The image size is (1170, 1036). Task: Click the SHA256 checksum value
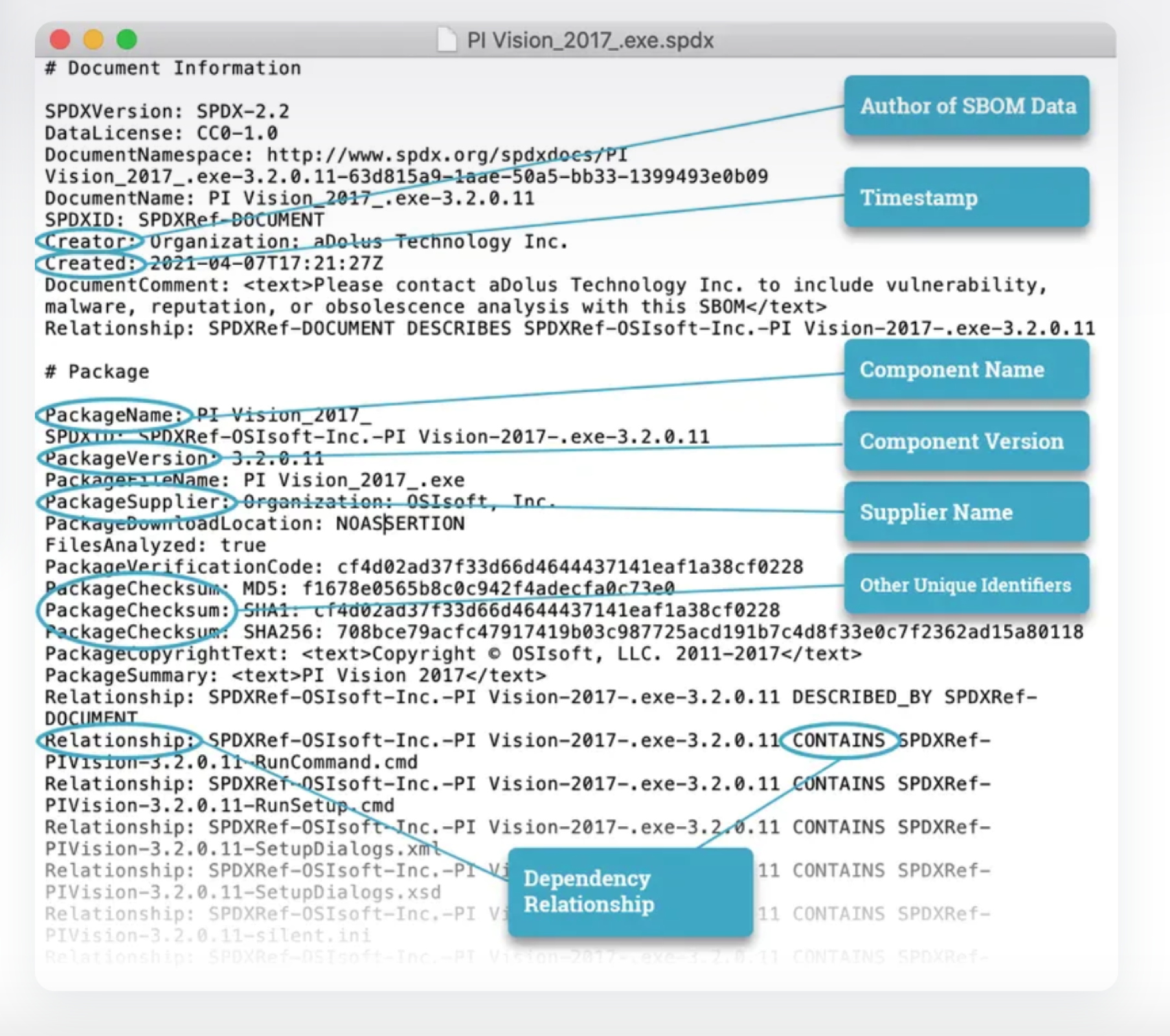tap(710, 632)
